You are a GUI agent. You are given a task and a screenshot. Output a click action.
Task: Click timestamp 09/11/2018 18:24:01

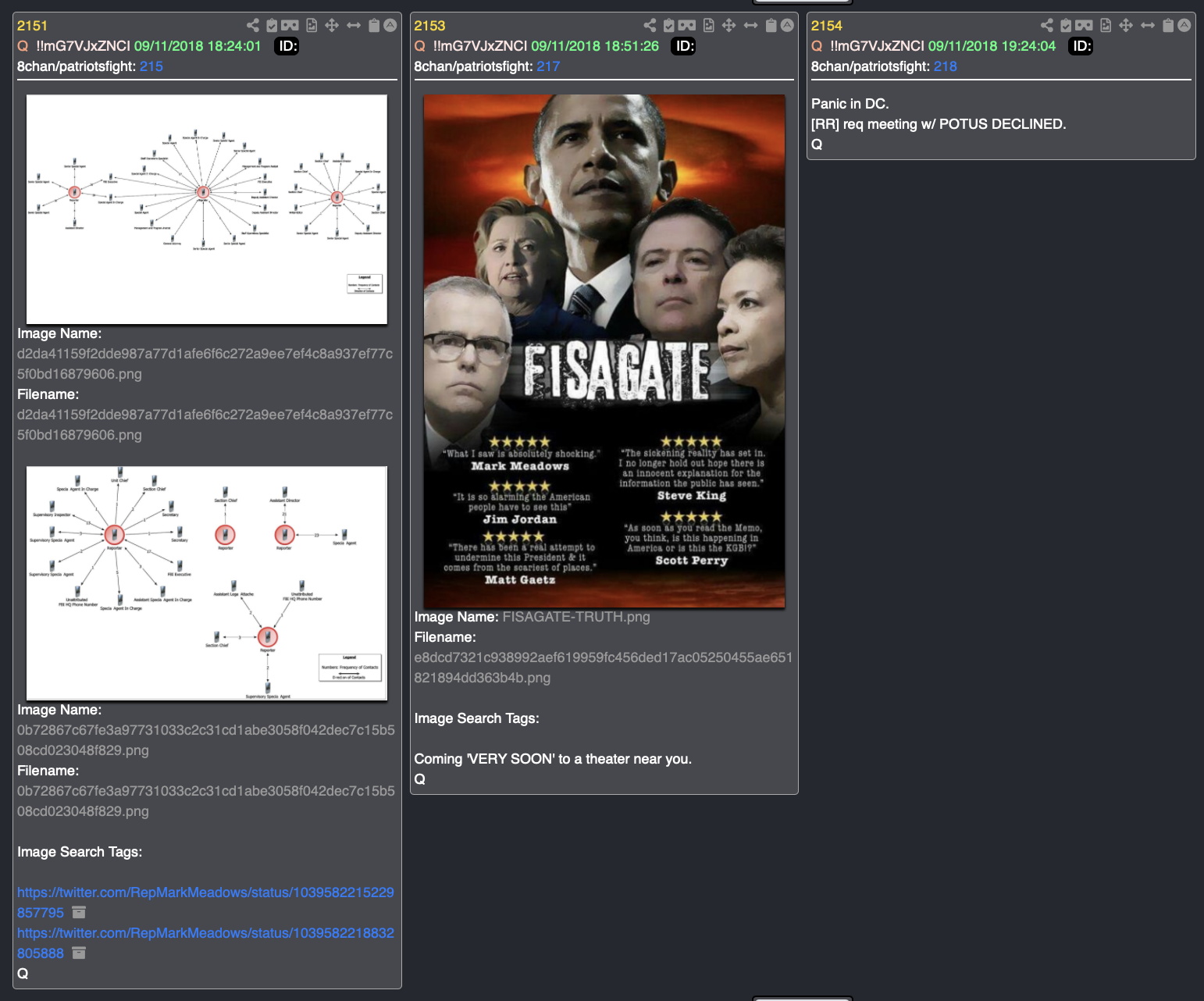click(198, 46)
